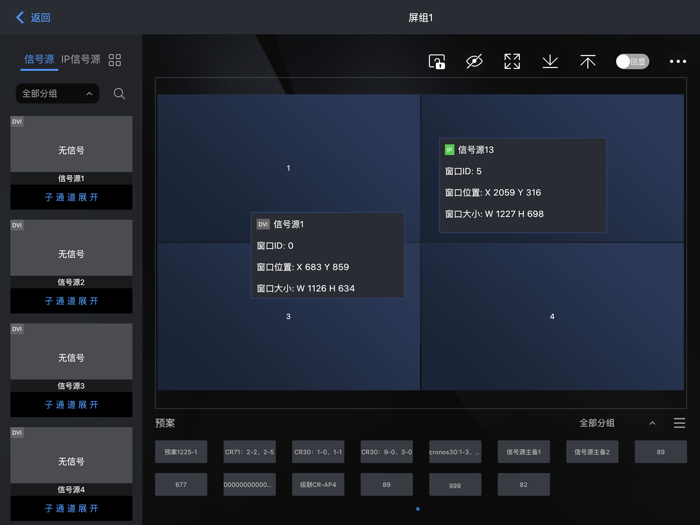Load preset 82

pyautogui.click(x=524, y=484)
